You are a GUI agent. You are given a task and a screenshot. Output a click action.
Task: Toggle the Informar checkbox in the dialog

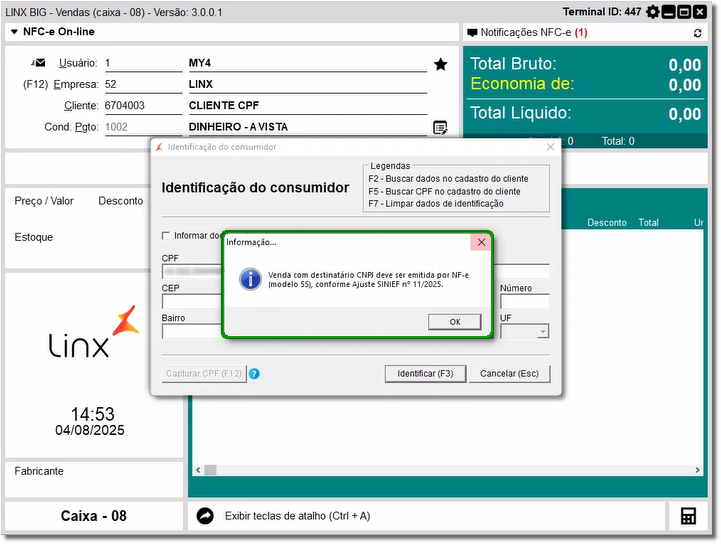pos(166,236)
